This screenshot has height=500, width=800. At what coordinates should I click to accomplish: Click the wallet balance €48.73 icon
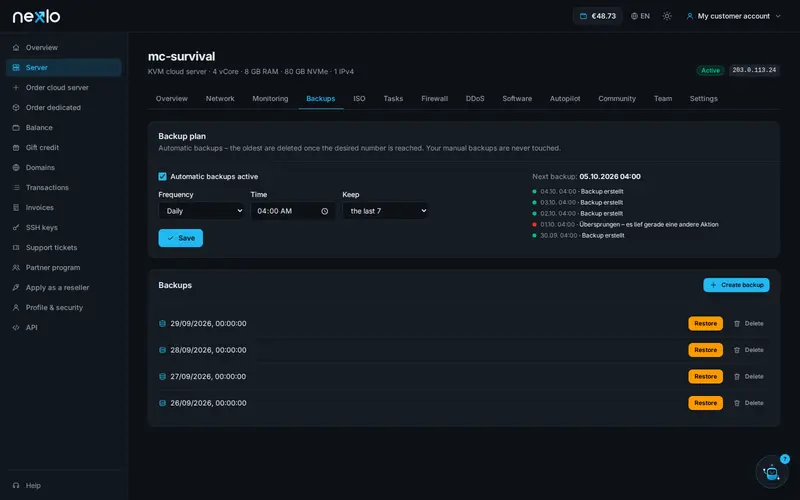(583, 16)
